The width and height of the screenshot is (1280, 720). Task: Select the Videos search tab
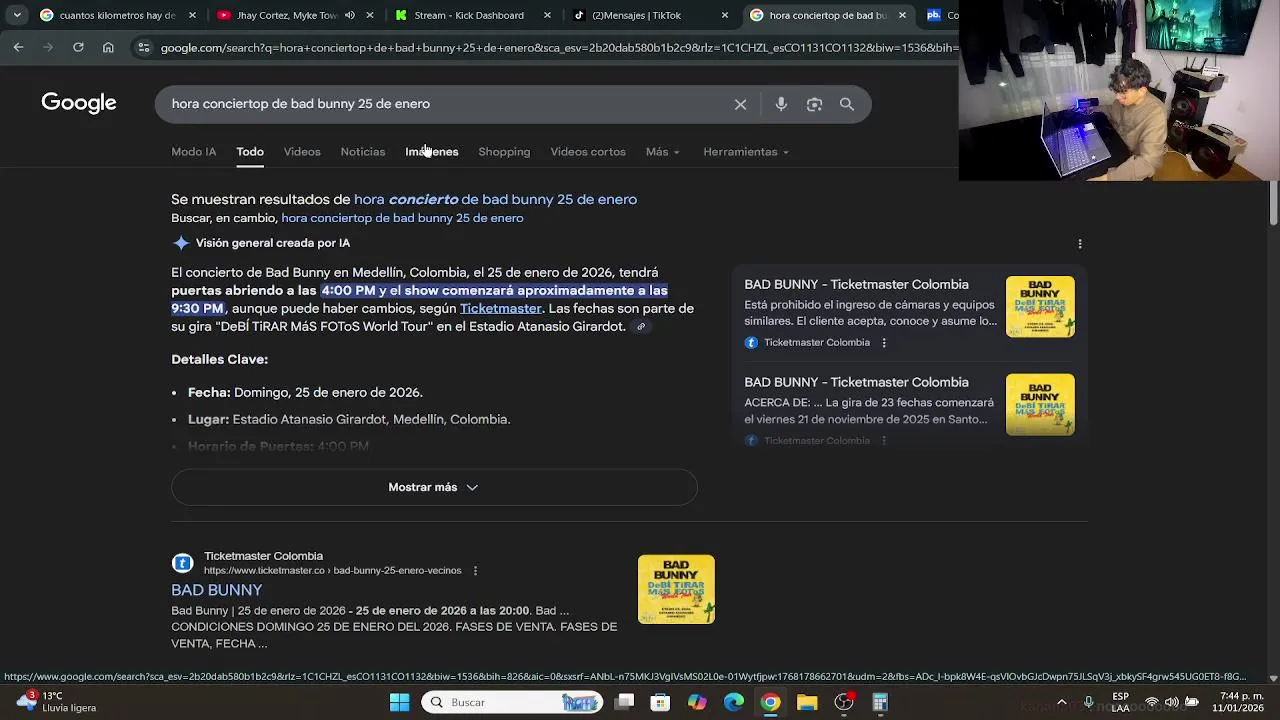[x=302, y=152]
